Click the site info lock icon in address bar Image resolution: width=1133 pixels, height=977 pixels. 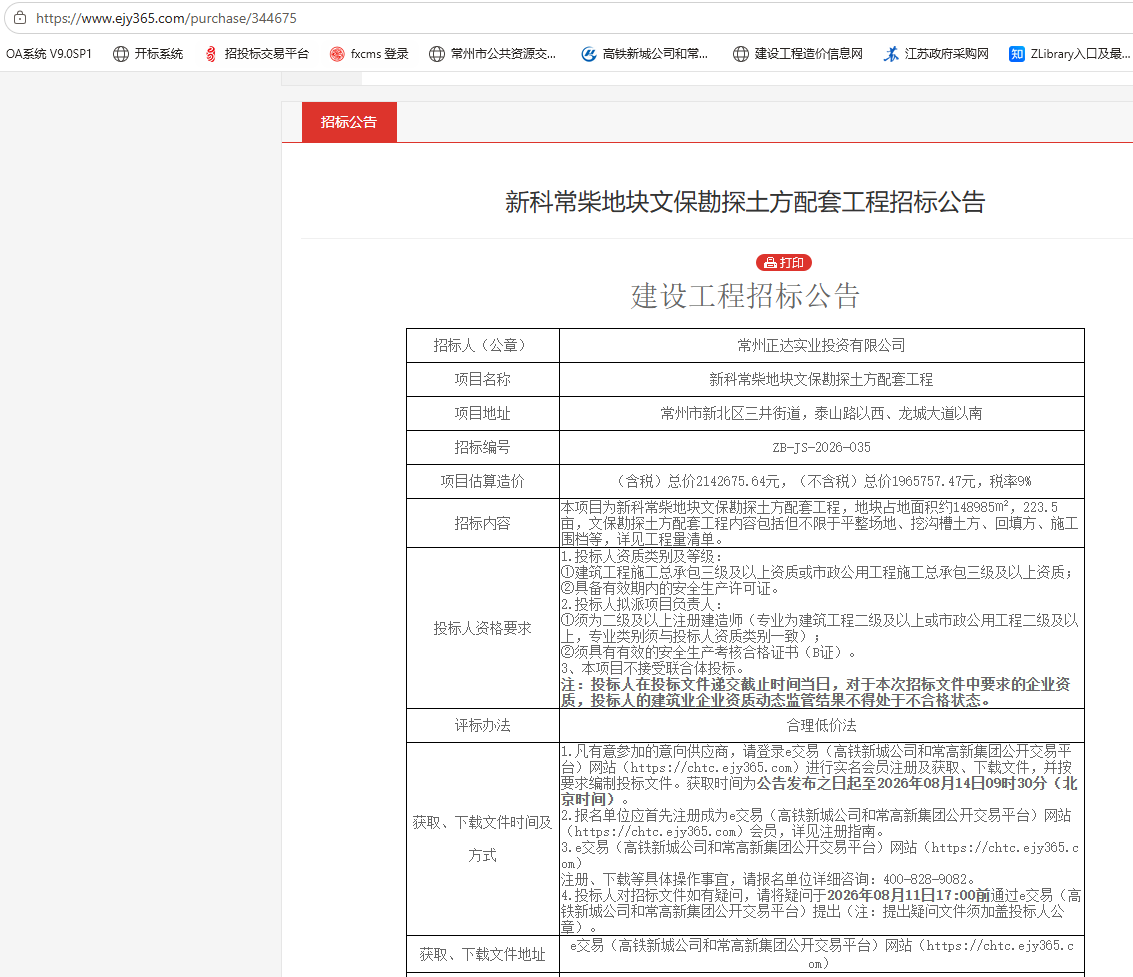pyautogui.click(x=20, y=18)
